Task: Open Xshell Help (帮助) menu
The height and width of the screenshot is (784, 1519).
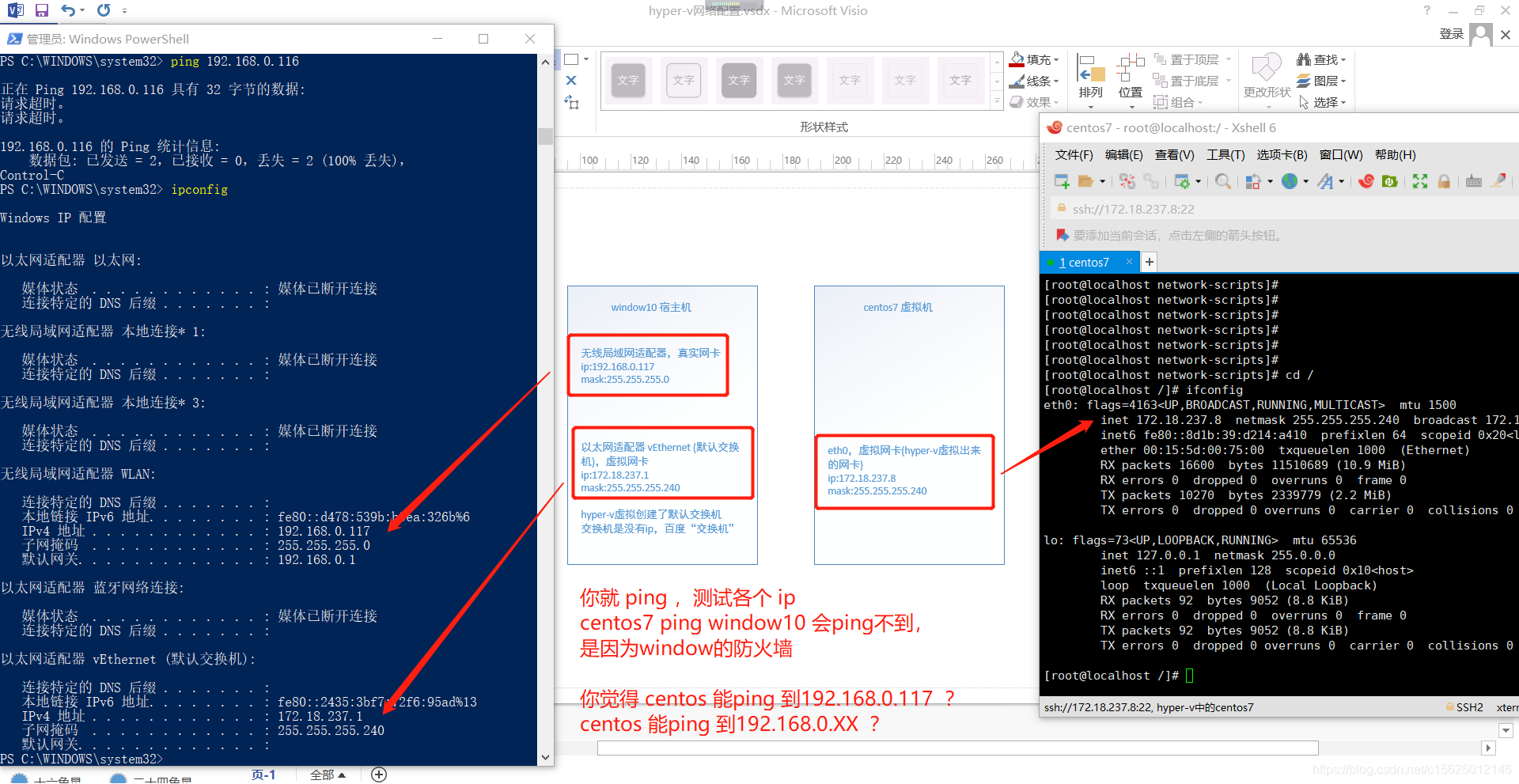Action: [x=1395, y=155]
